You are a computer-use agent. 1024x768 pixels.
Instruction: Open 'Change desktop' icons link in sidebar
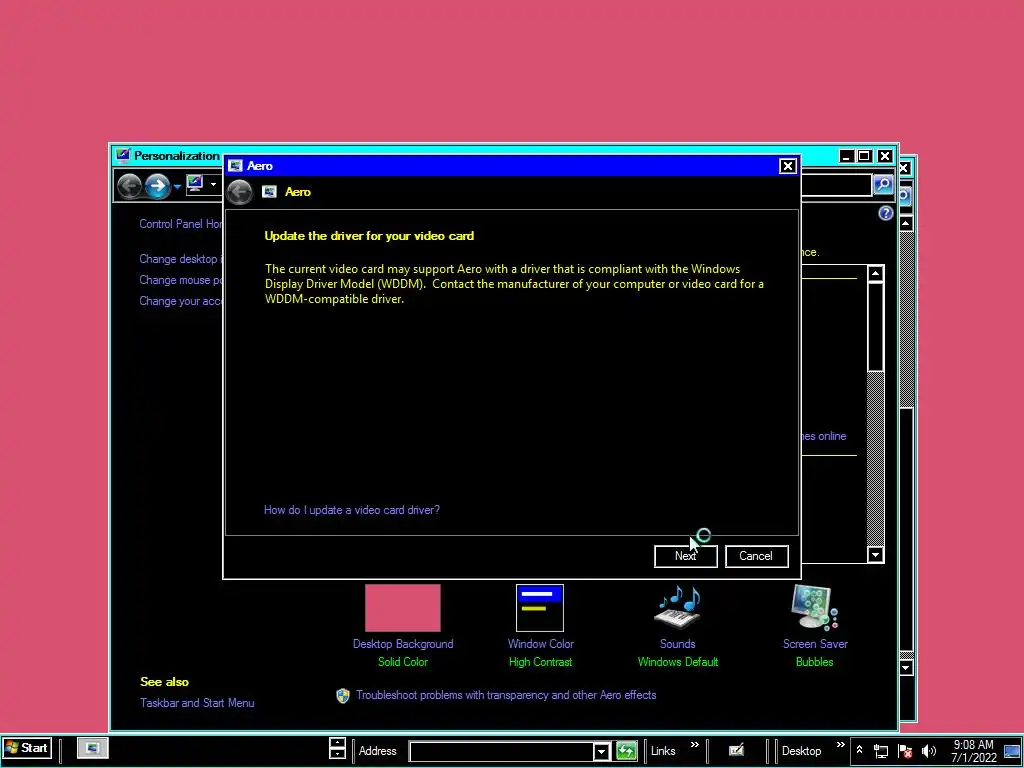tap(181, 259)
